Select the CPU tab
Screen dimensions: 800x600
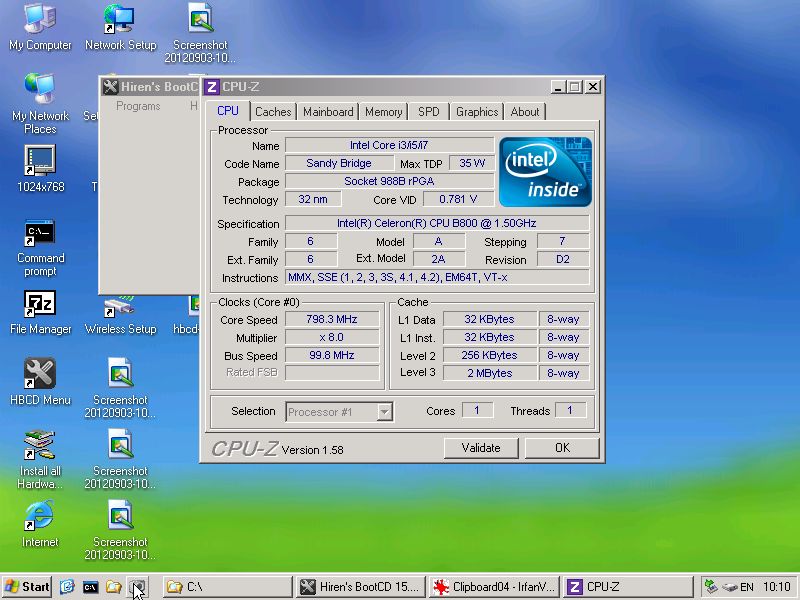tap(228, 111)
